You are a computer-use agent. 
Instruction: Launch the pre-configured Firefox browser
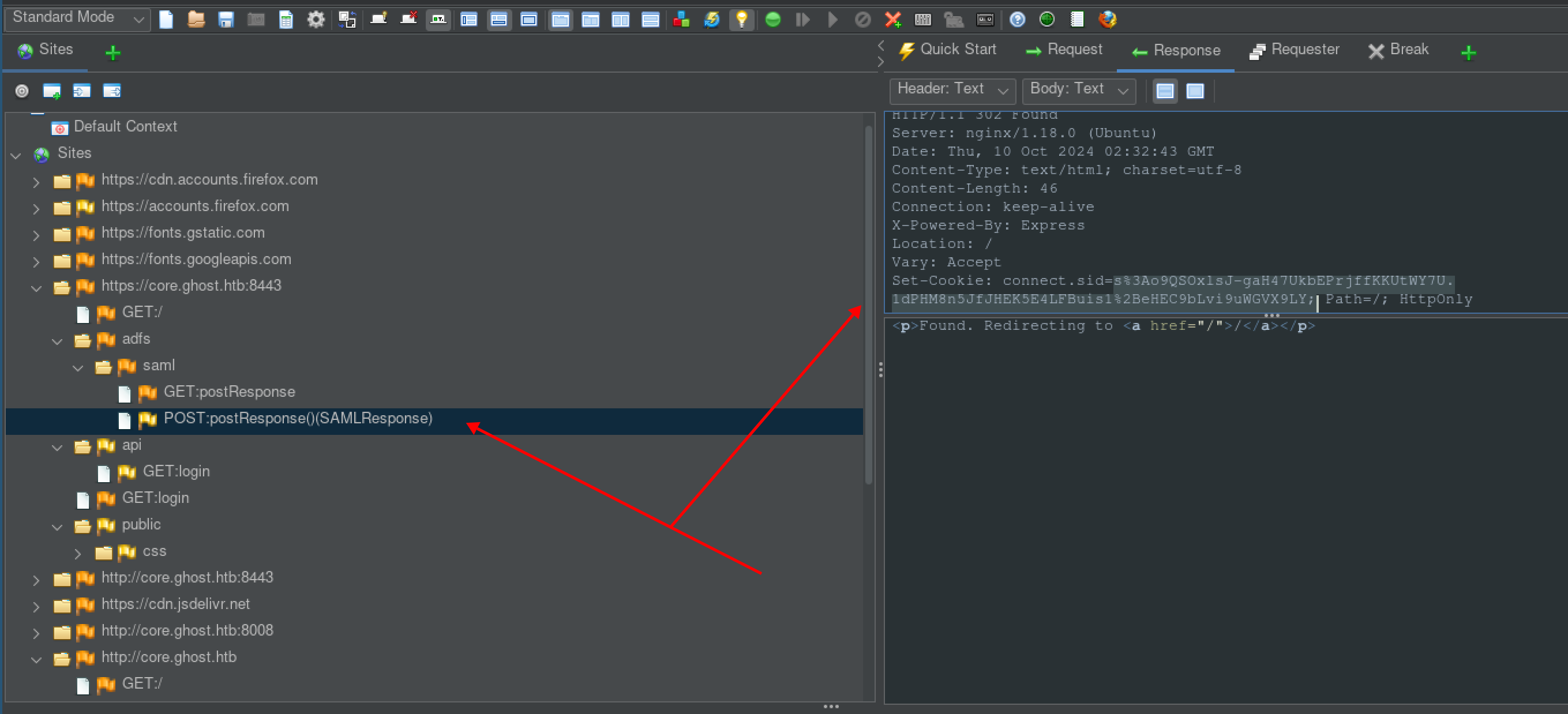click(1107, 20)
